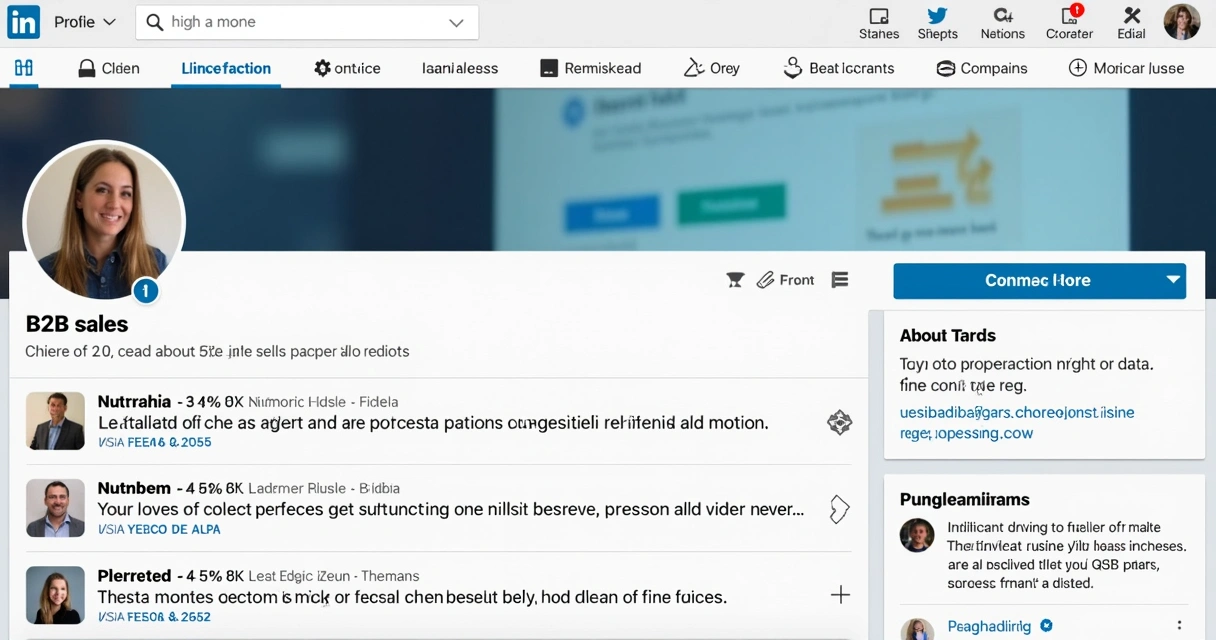
Task: Select the Llincefaction tab
Action: [226, 68]
